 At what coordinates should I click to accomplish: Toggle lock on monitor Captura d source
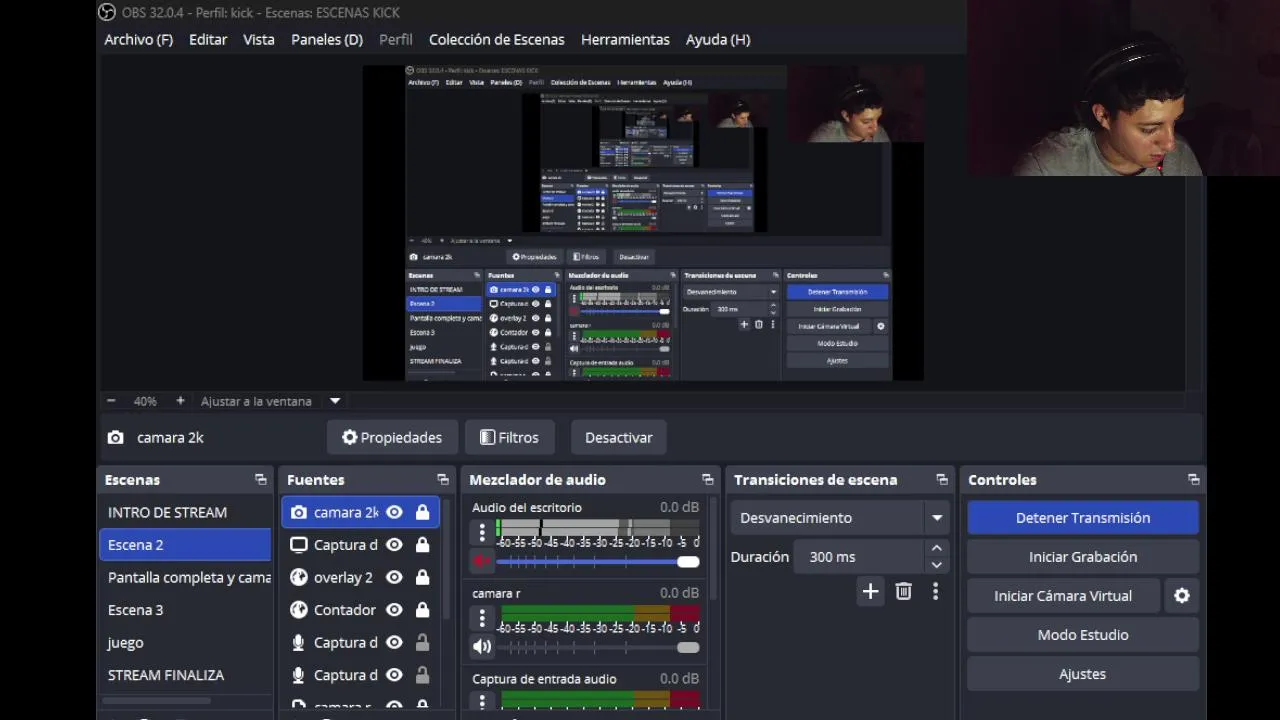[x=422, y=545]
